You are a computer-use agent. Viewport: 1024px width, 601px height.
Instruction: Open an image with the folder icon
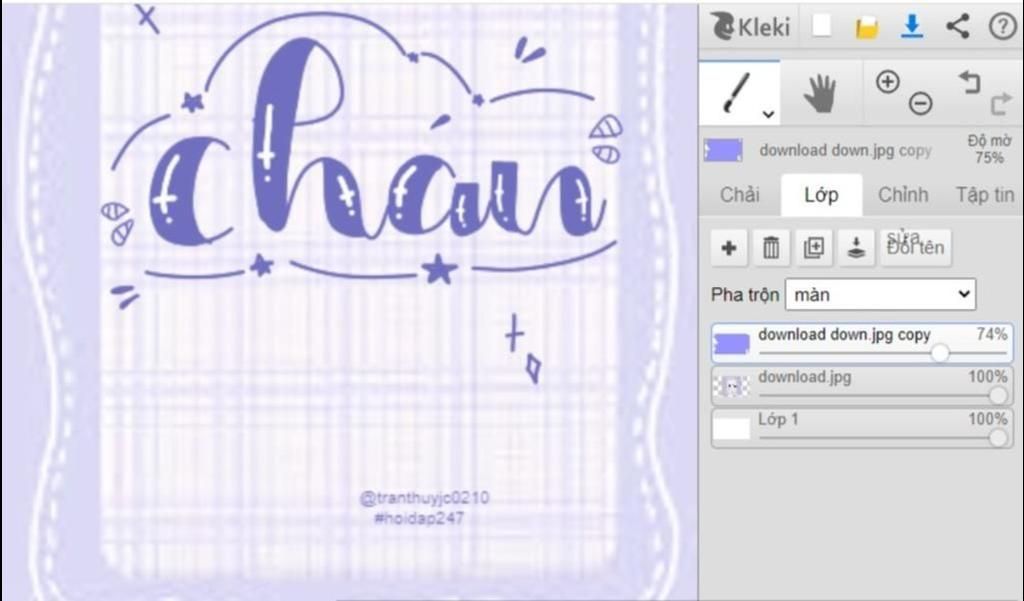point(867,27)
